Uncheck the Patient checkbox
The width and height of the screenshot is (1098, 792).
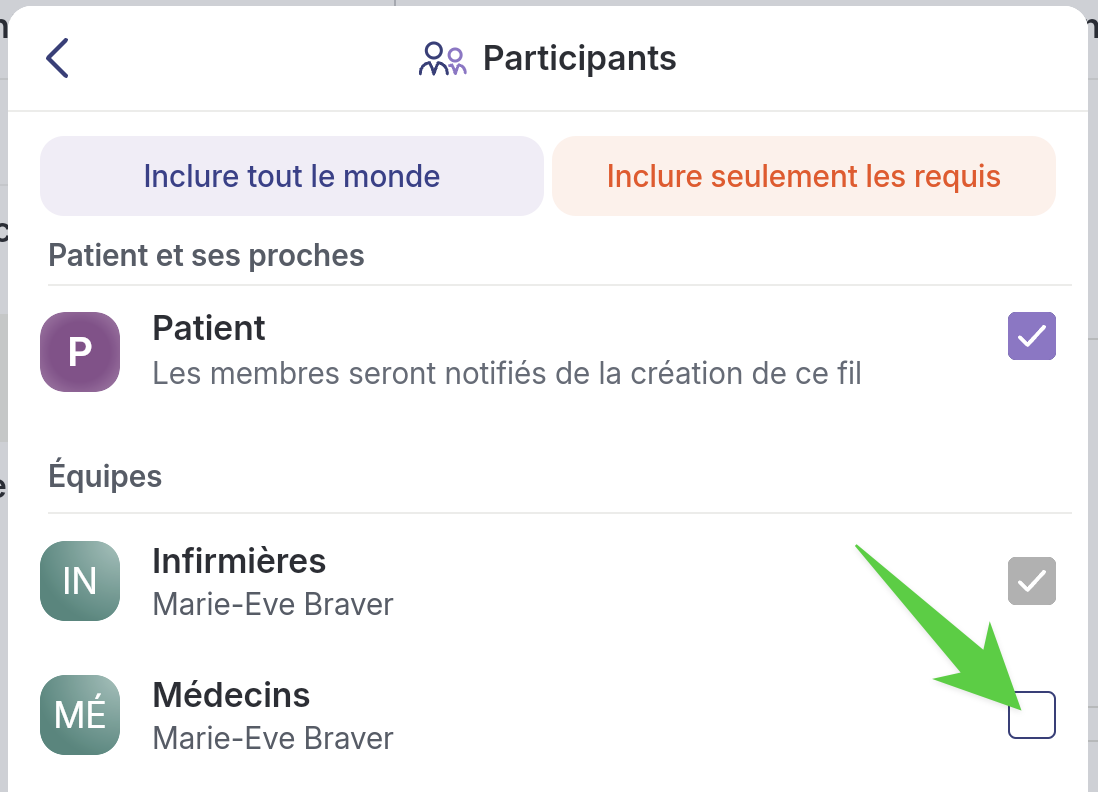1031,336
